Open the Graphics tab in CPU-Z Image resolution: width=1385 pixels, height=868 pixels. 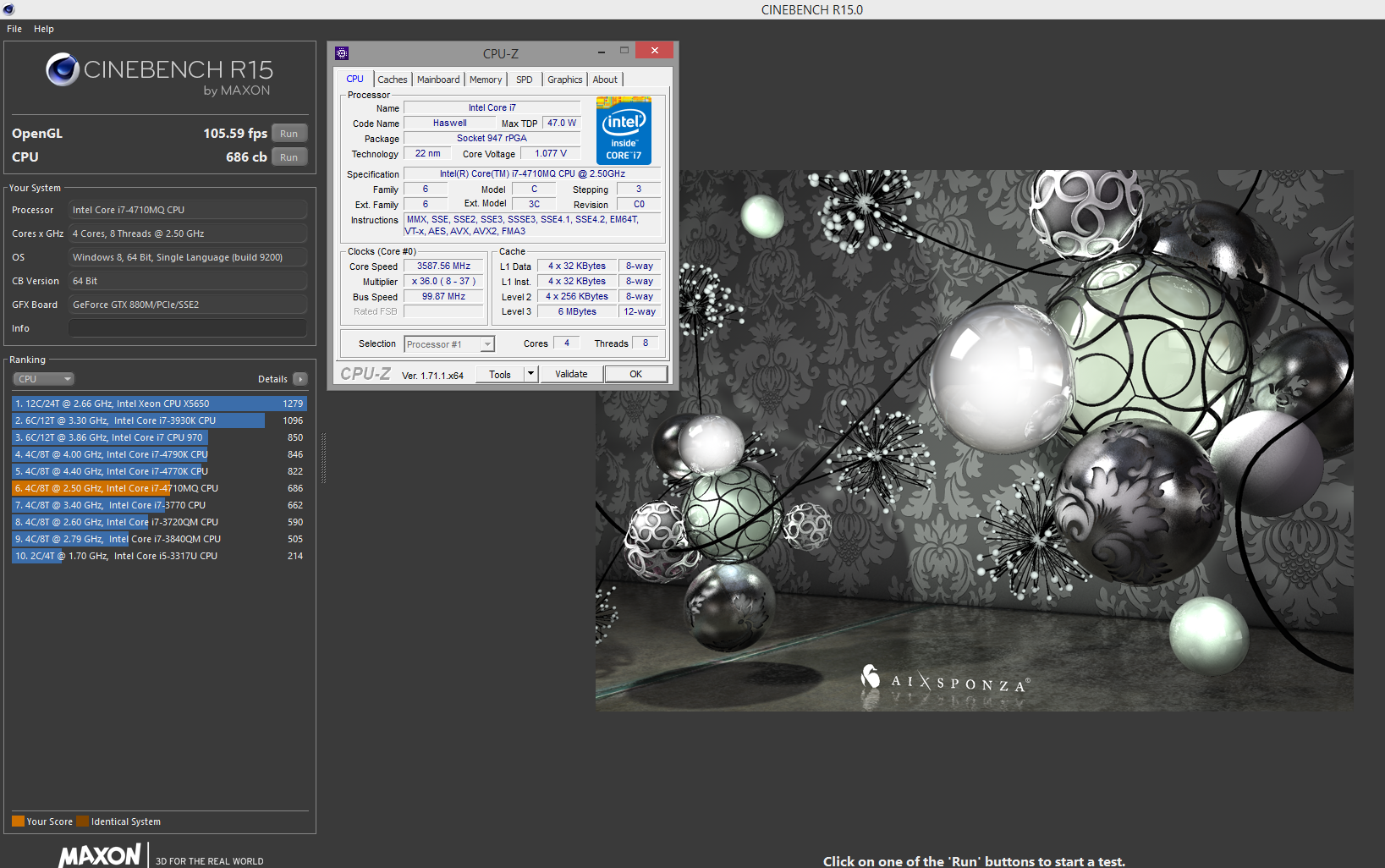(564, 80)
